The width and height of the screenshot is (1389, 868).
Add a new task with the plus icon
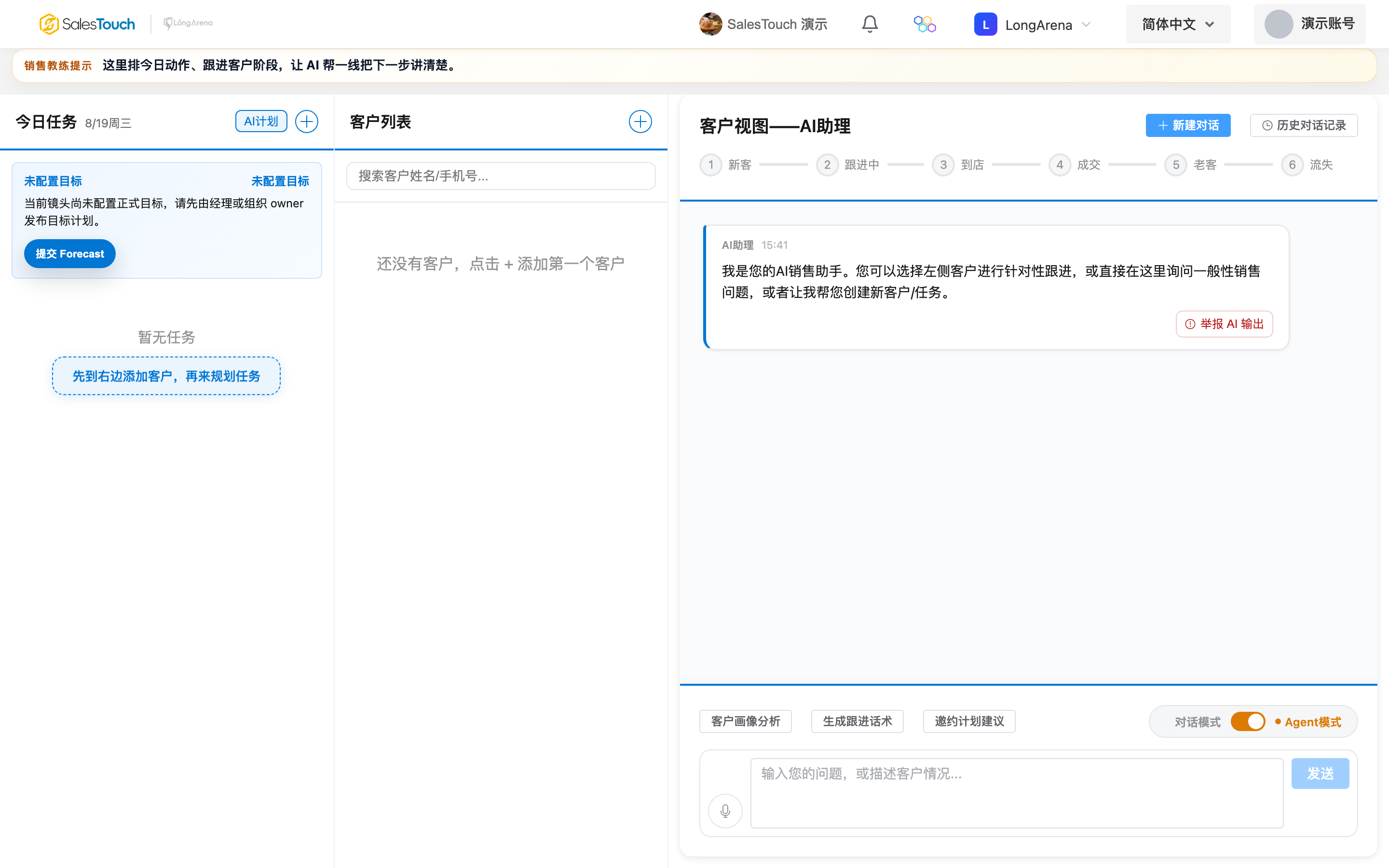coord(307,122)
